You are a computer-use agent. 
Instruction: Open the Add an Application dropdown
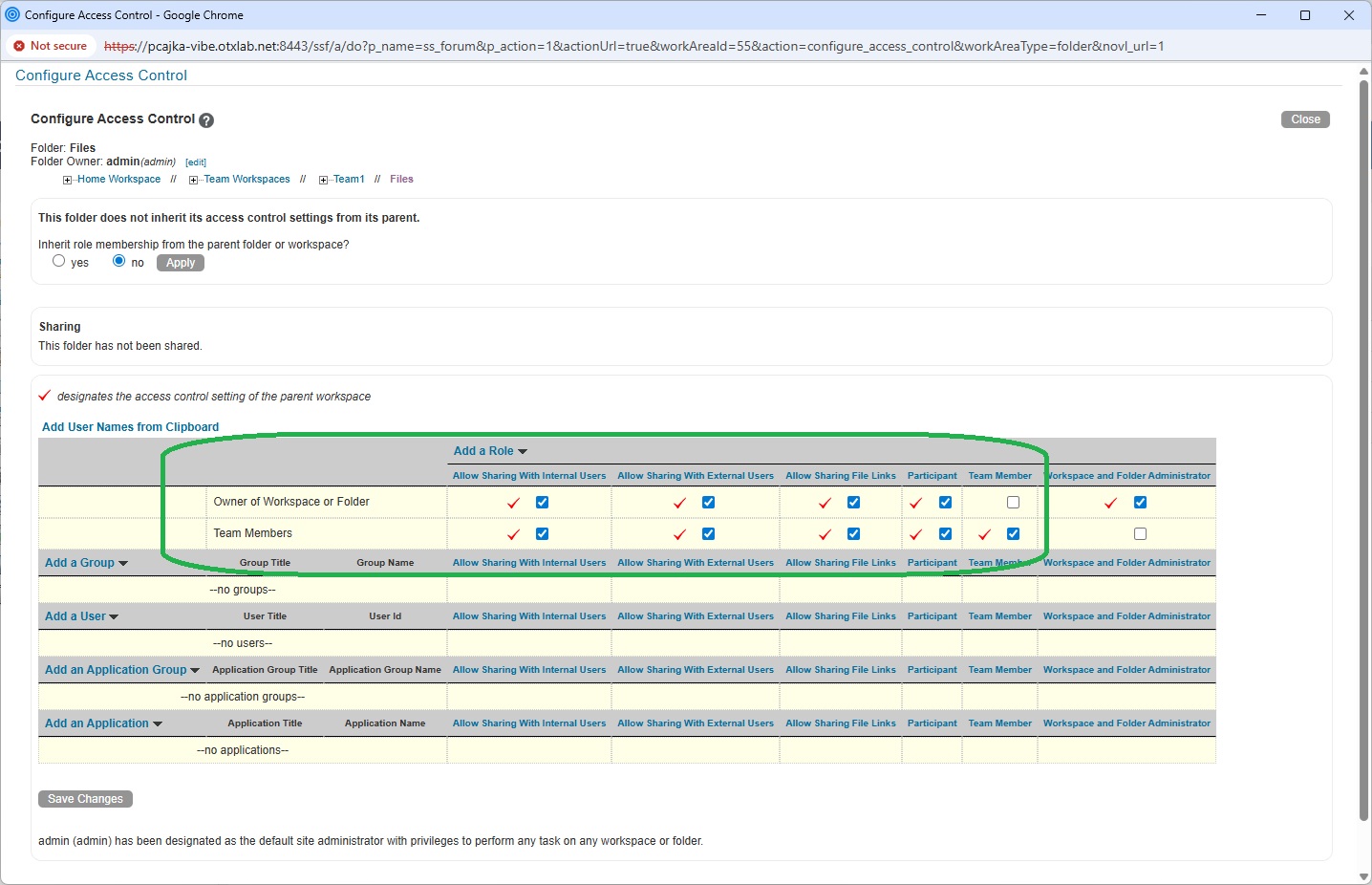[x=103, y=723]
